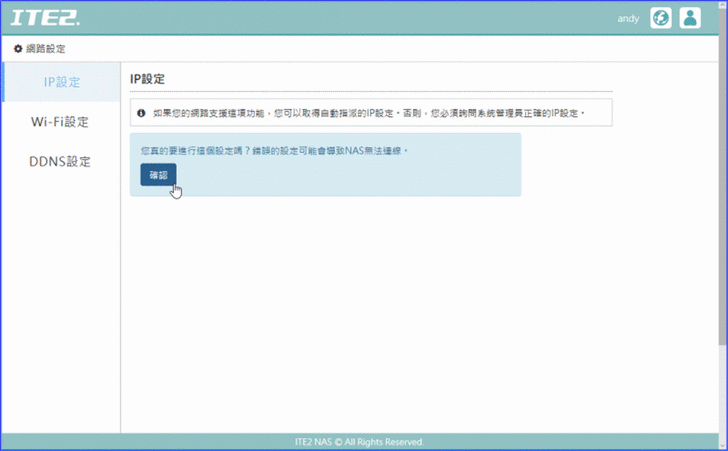The height and width of the screenshot is (451, 728).
Task: Click the warning message about NAS無法連線
Action: (x=274, y=150)
